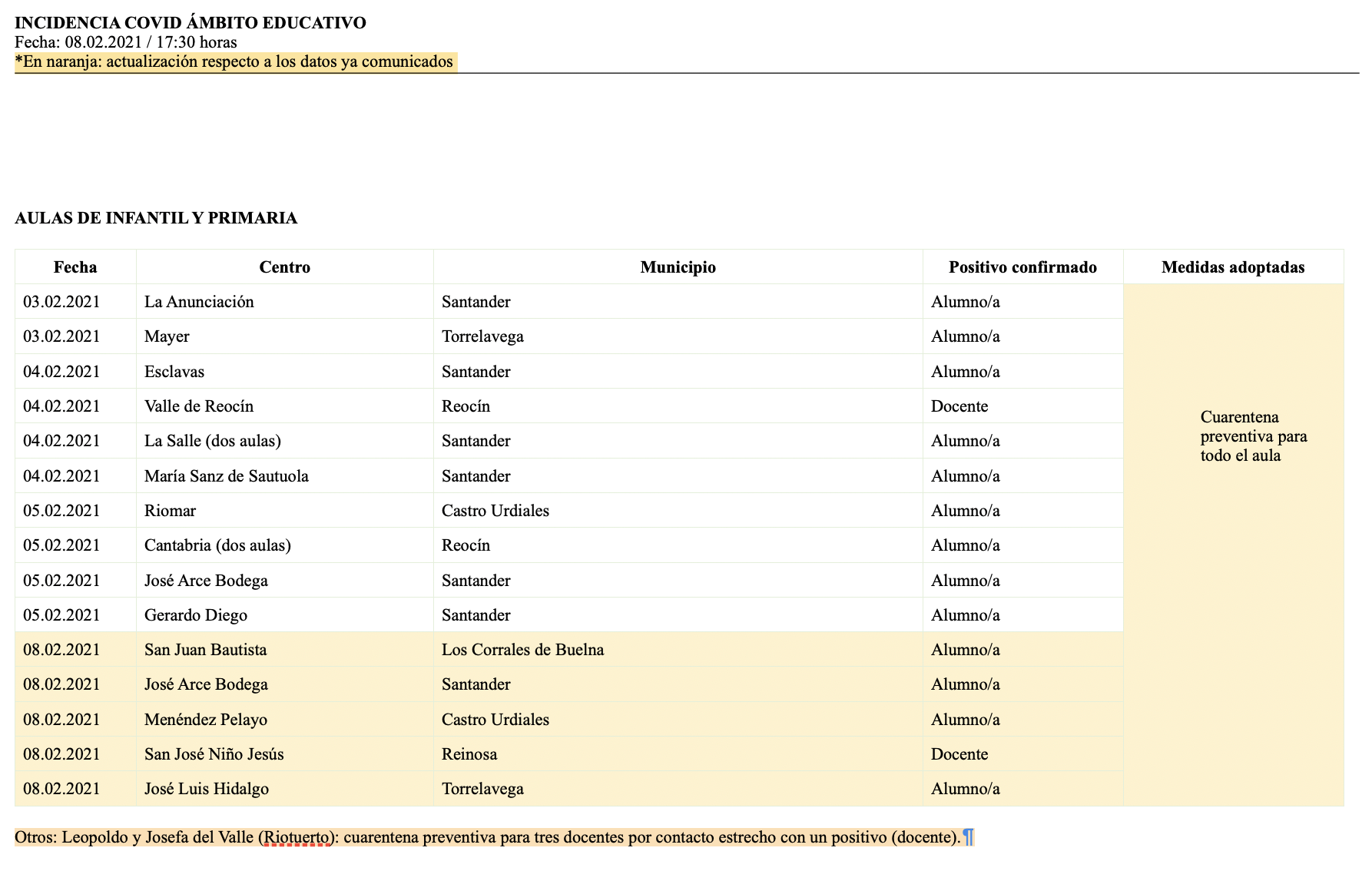The image size is (1372, 871).
Task: Click the paragraph mark after the Otros note
Action: pyautogui.click(x=968, y=837)
